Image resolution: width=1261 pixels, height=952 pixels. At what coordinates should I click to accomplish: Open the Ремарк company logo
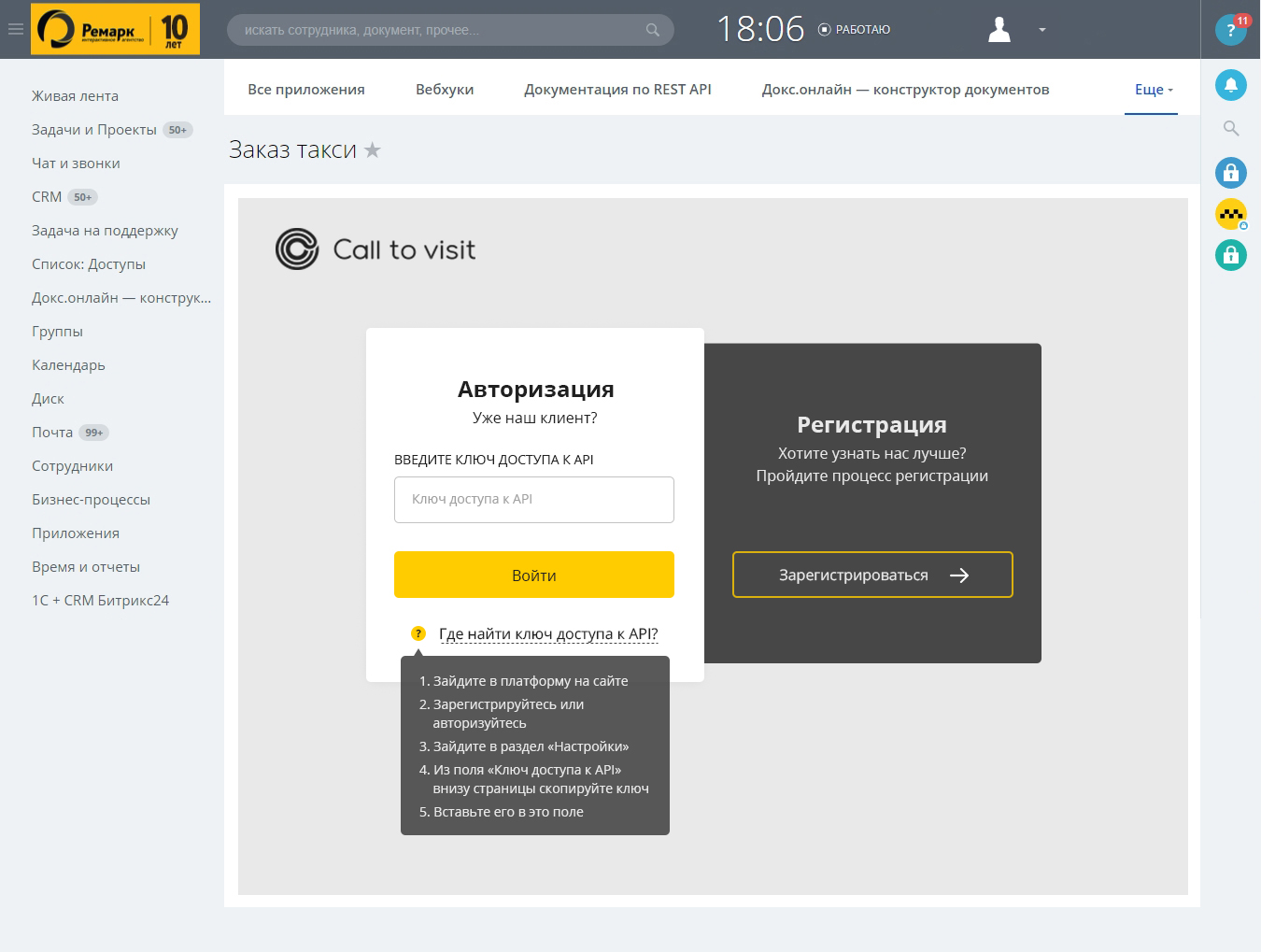(x=115, y=29)
